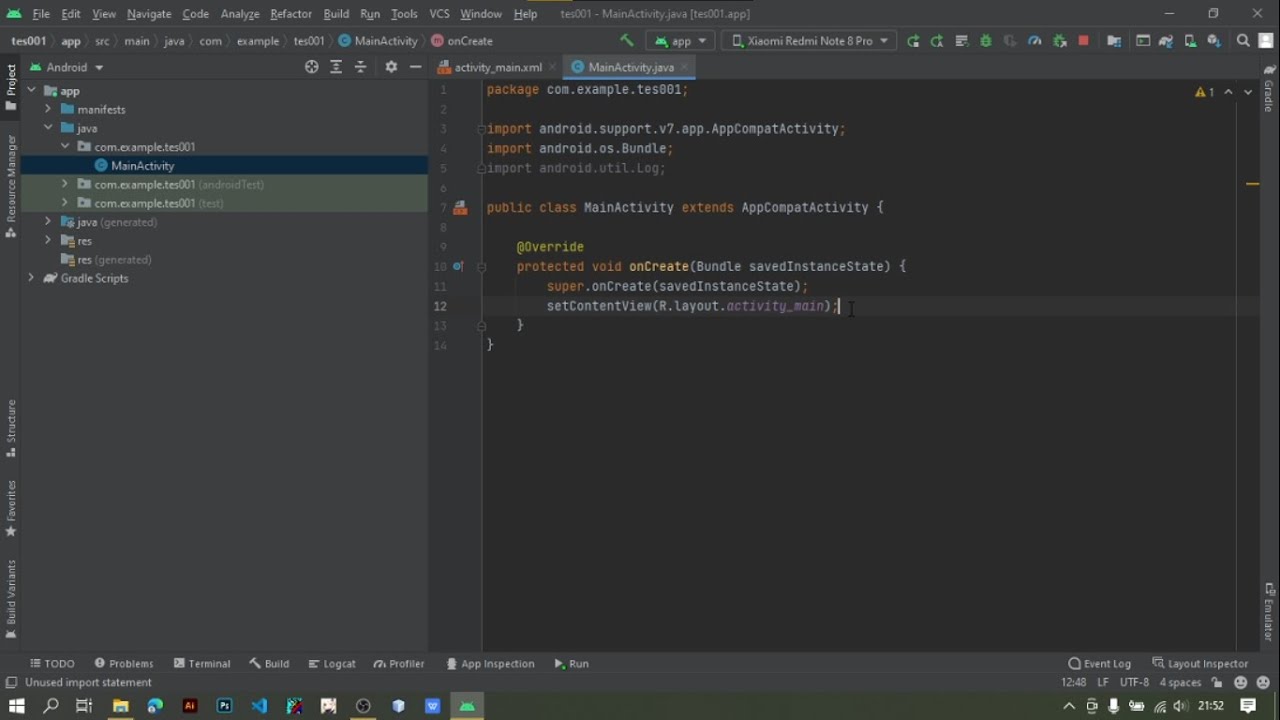Open the Event Log button

(1099, 664)
